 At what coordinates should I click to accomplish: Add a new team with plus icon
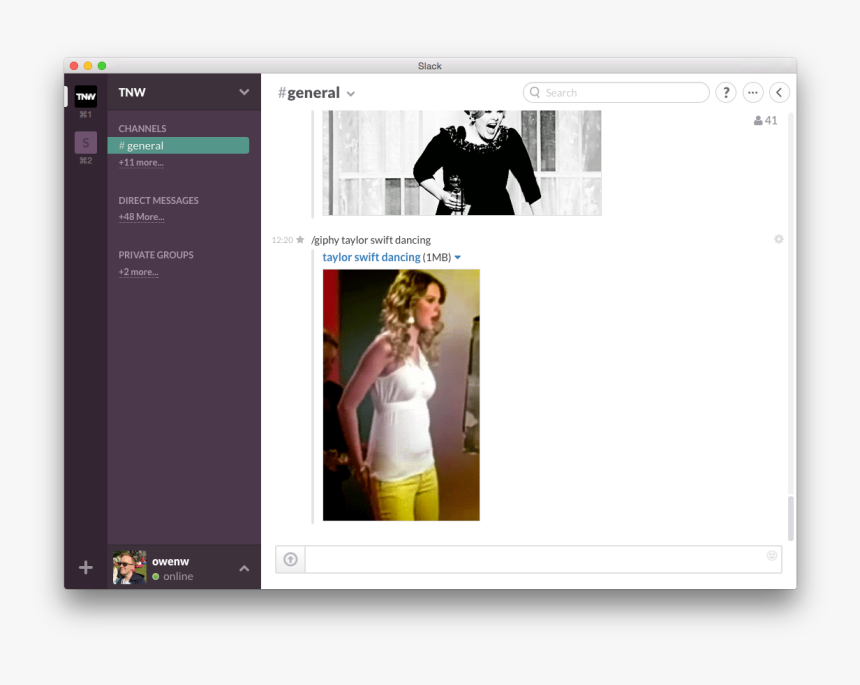(86, 567)
